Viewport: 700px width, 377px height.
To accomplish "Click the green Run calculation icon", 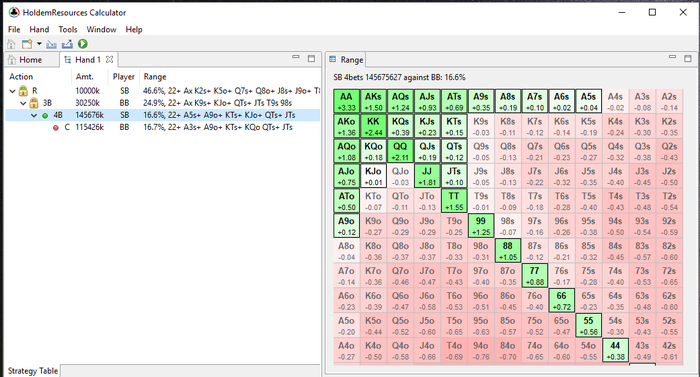I will (83, 44).
